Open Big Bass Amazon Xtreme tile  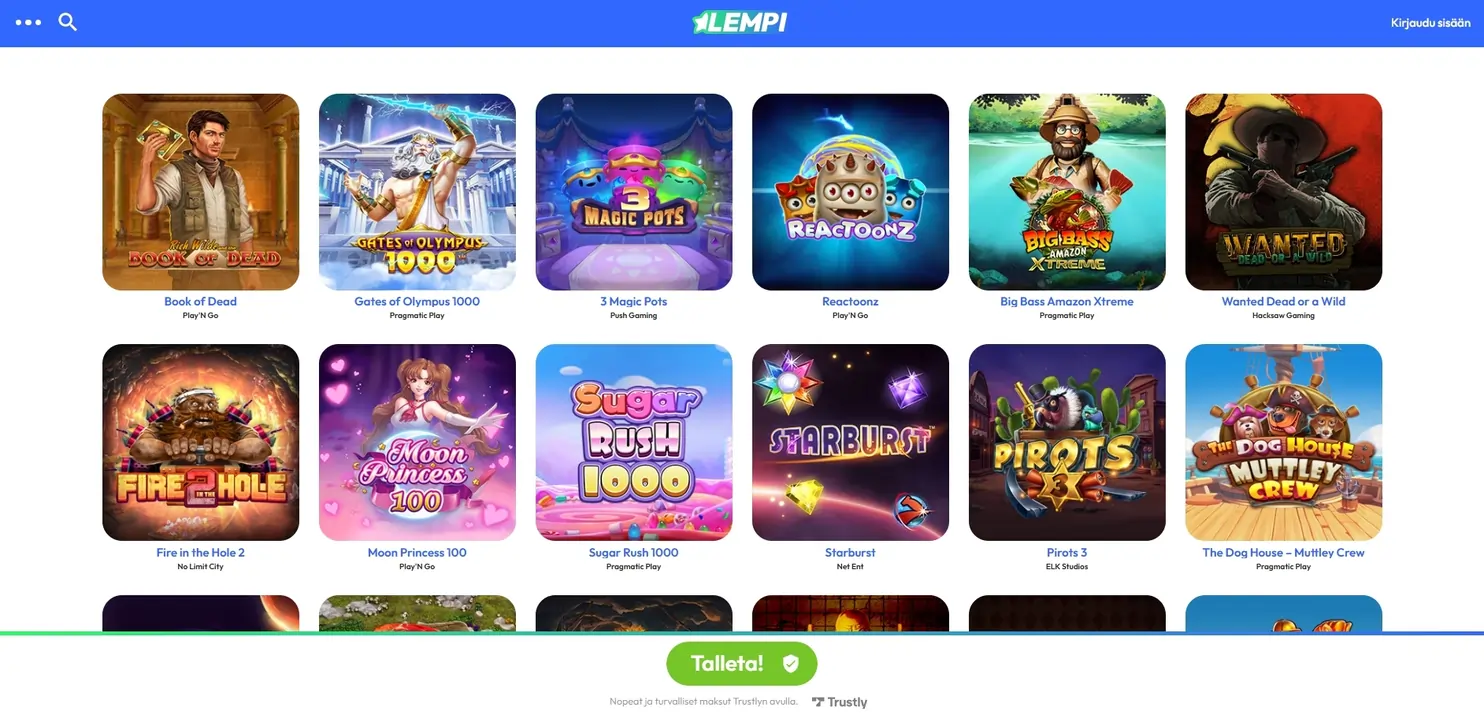coord(1067,192)
